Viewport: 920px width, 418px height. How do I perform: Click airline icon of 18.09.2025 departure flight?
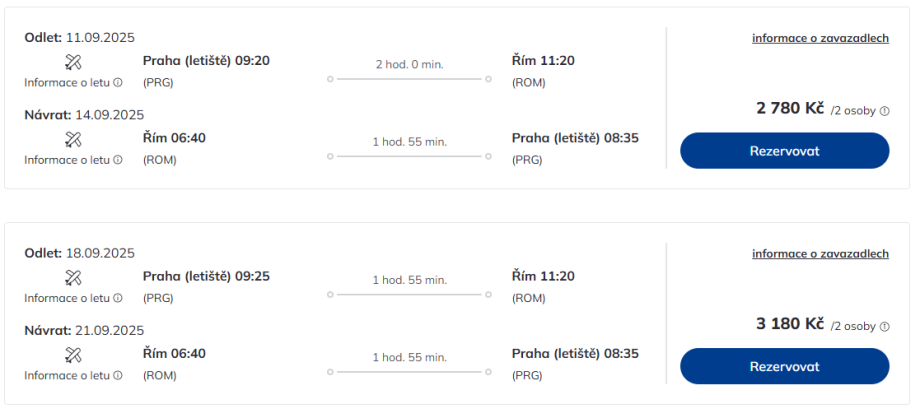(x=73, y=277)
